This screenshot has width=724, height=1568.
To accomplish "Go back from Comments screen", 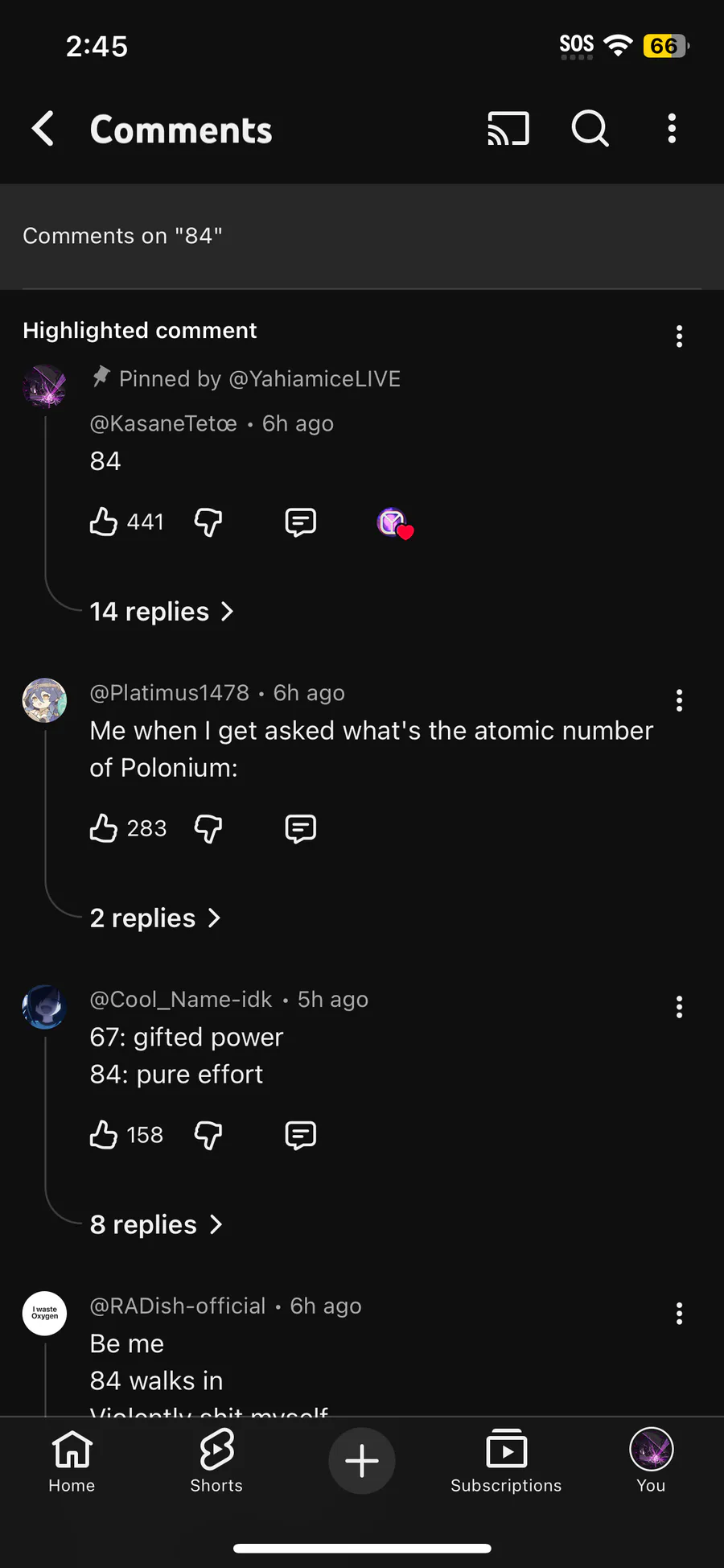I will (43, 129).
